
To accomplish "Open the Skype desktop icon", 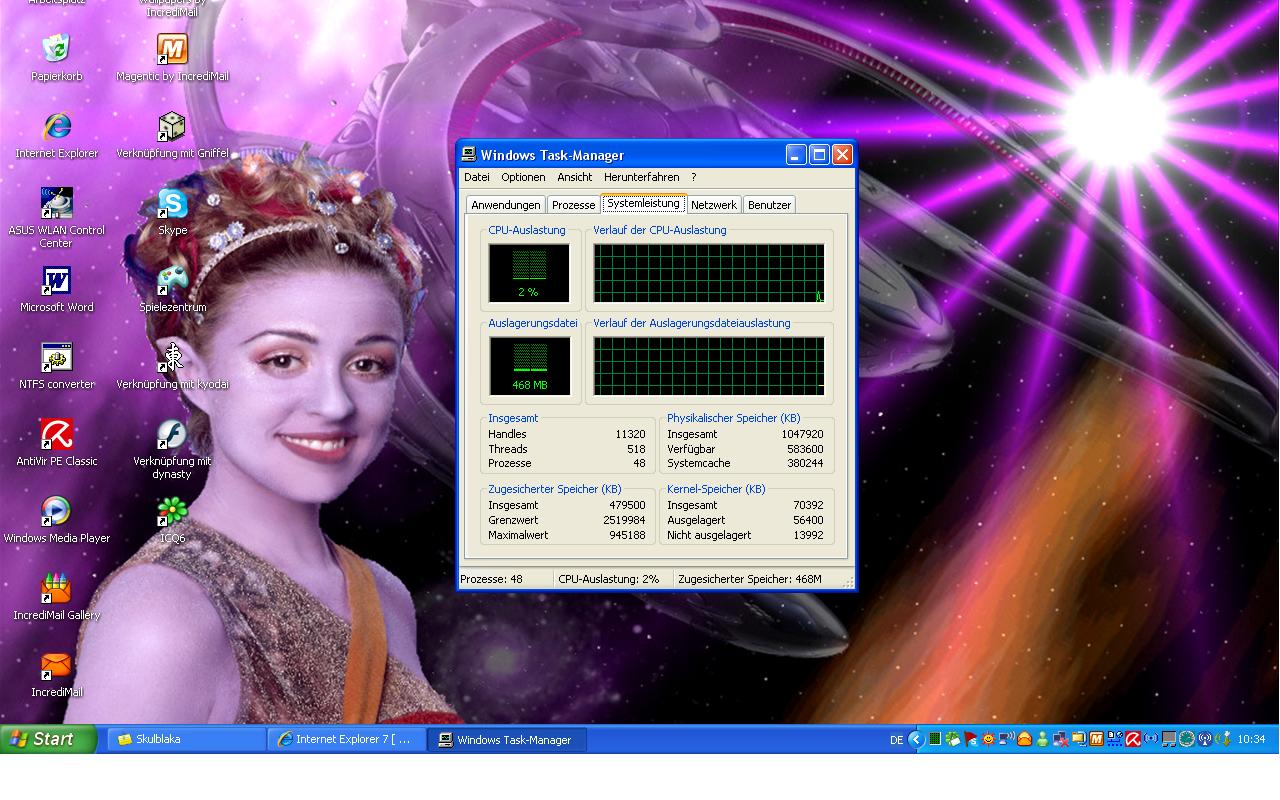I will click(x=172, y=205).
